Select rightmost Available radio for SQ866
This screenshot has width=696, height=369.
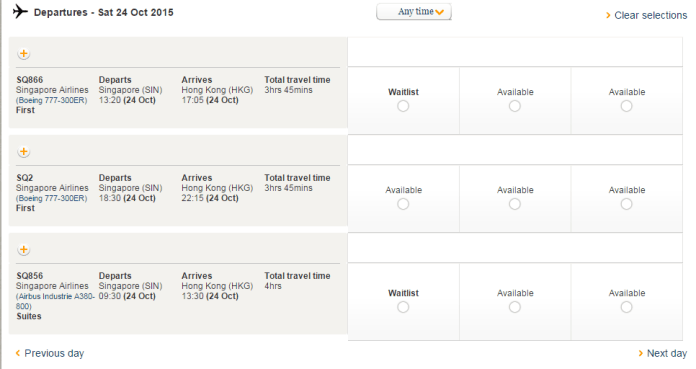626,106
